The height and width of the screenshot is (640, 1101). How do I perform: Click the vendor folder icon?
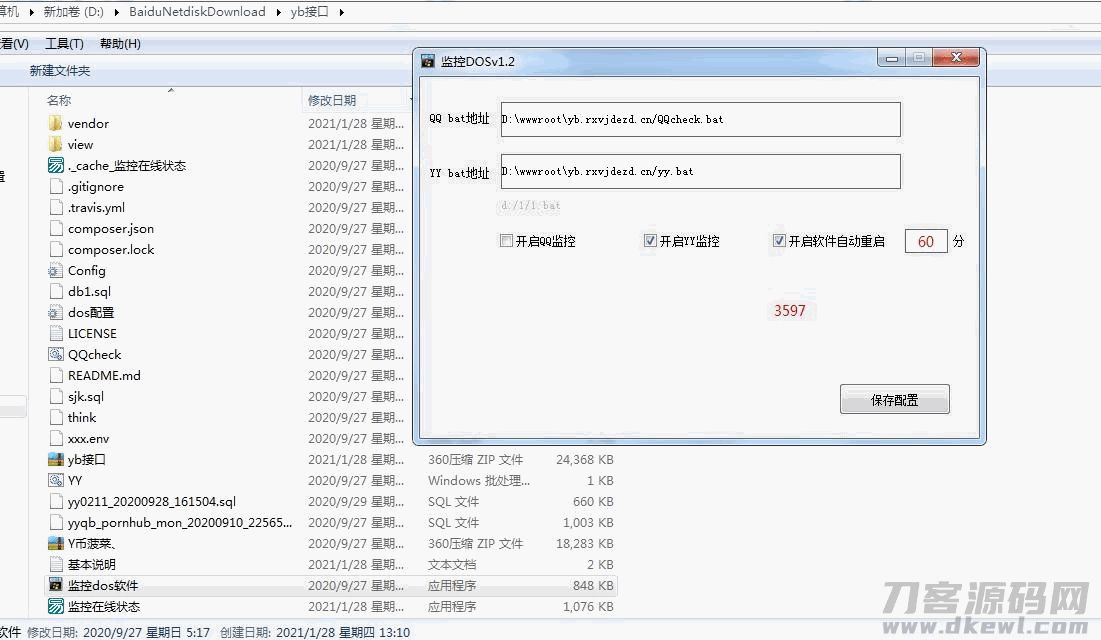click(56, 124)
